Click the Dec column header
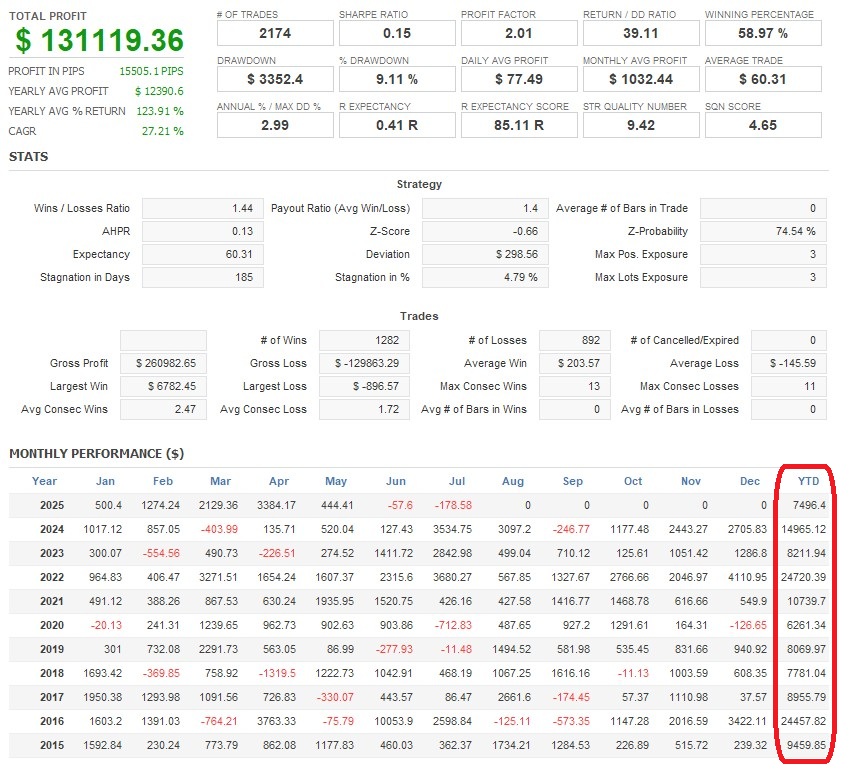The image size is (849, 772). pos(750,481)
